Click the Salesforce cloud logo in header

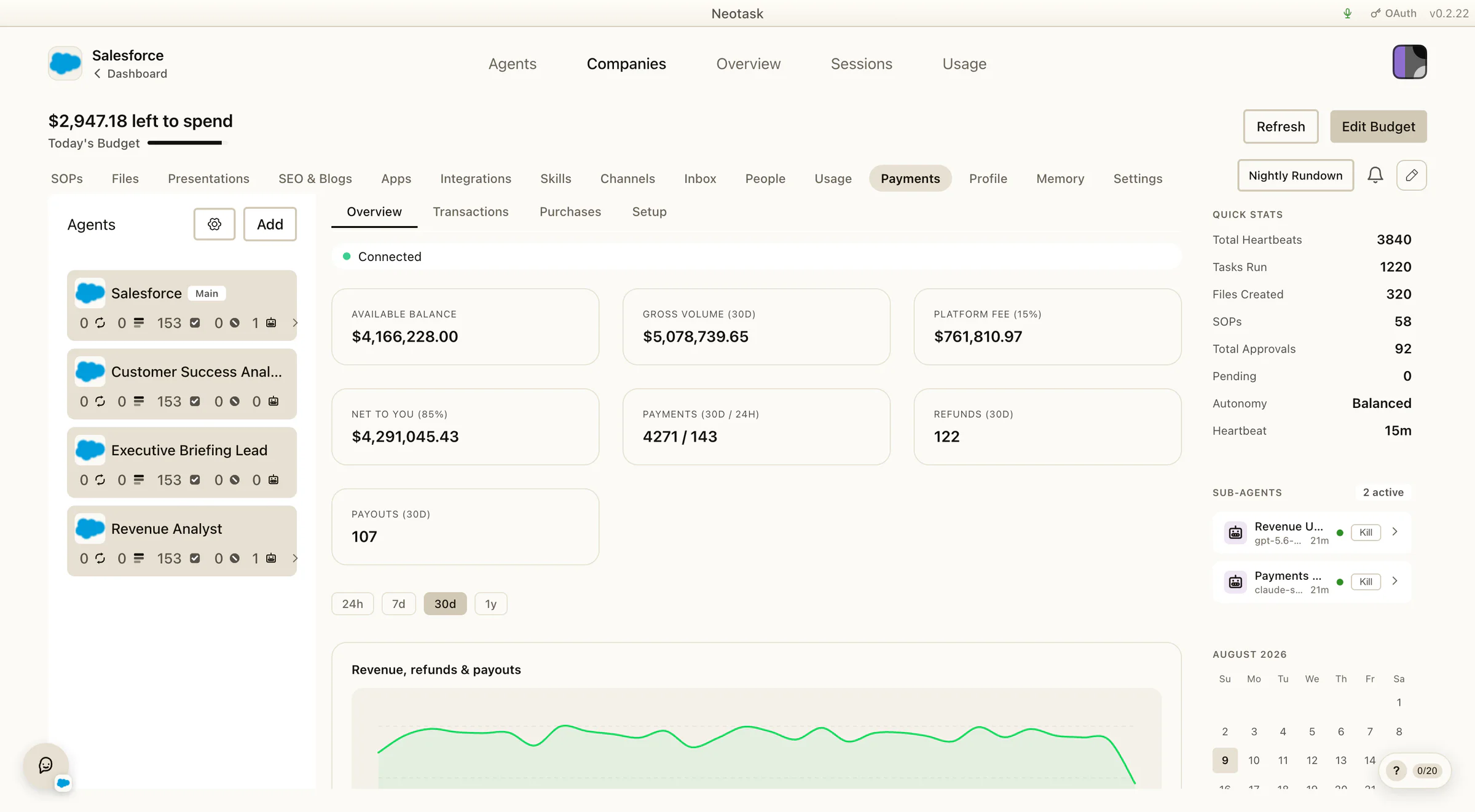pos(65,63)
